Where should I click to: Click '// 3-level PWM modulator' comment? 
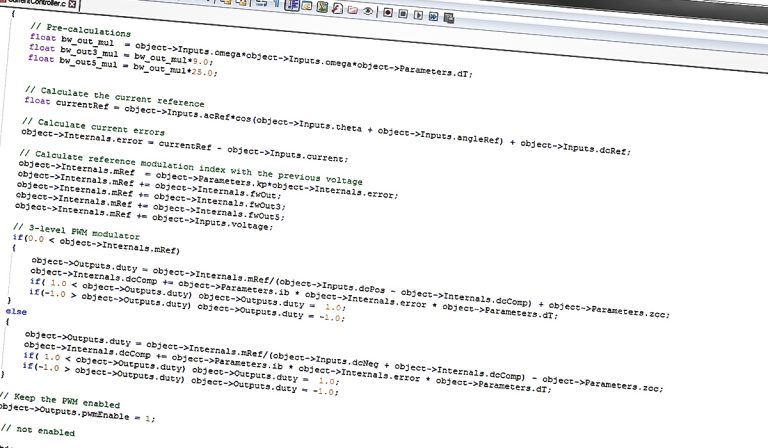pos(76,232)
